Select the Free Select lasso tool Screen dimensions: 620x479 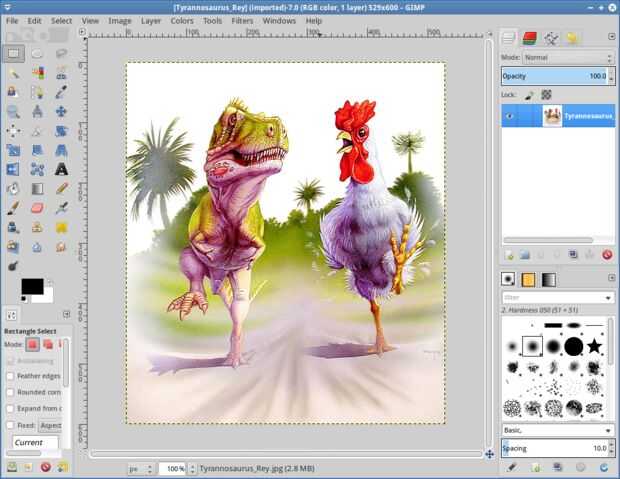click(x=61, y=53)
